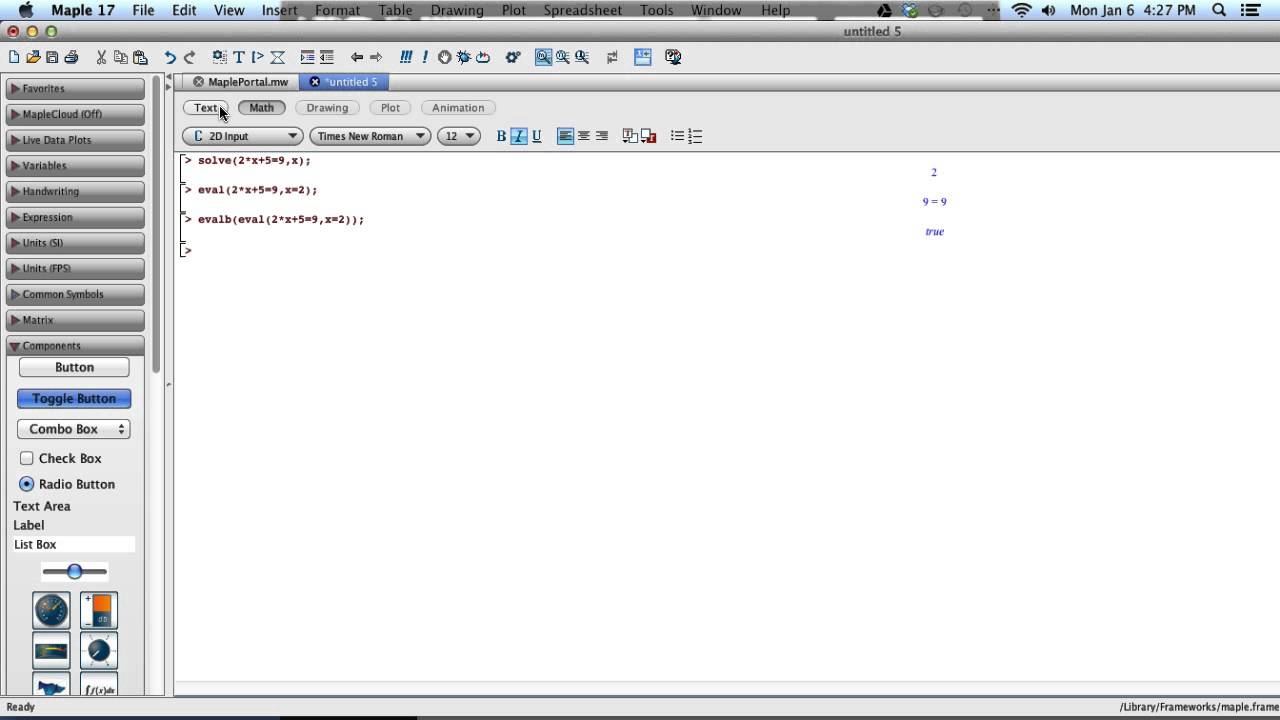
Task: Expand the MapleCloud (Off) palette
Action: (x=75, y=114)
